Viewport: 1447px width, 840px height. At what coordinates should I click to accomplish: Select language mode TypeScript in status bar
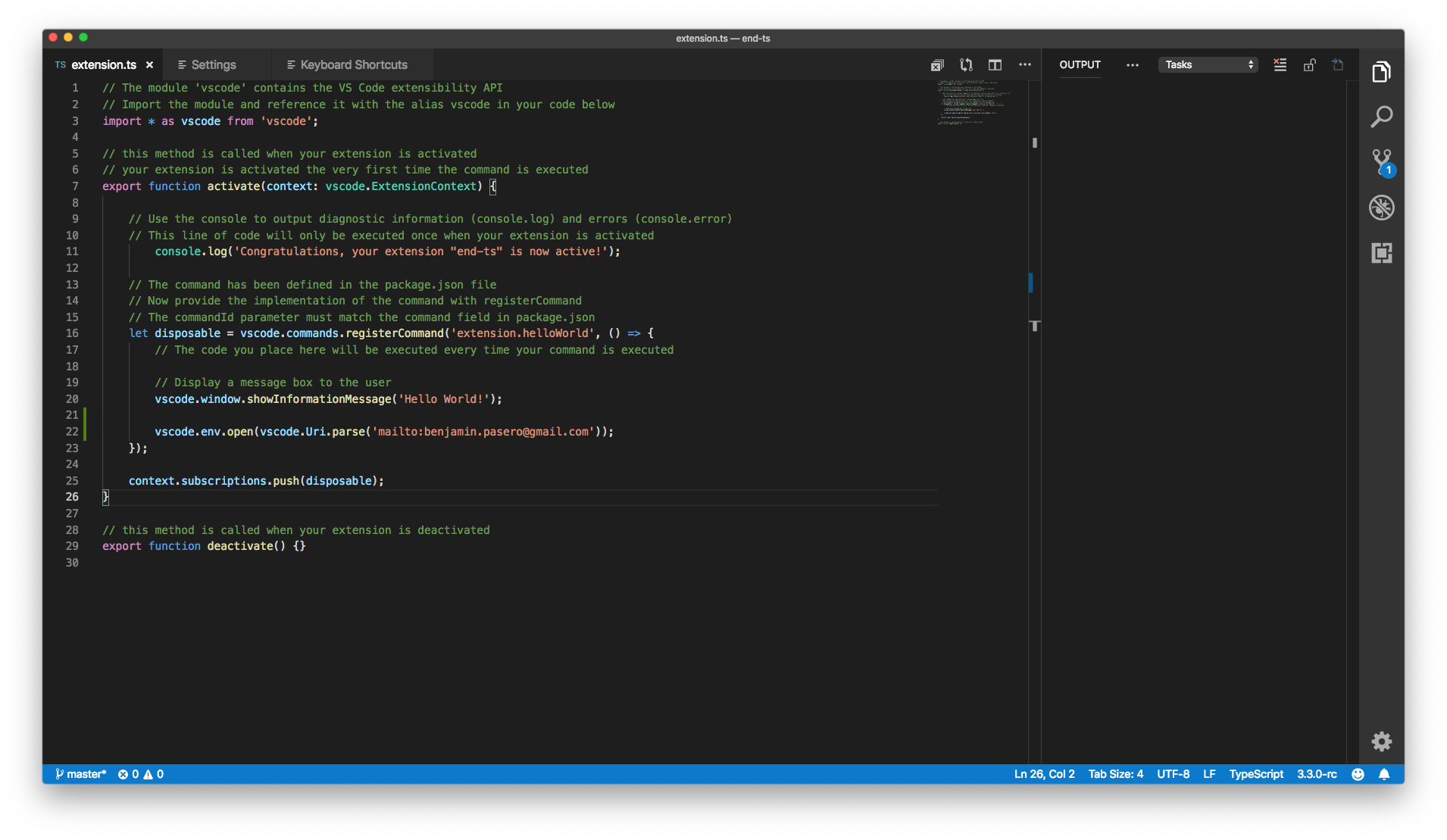pos(1255,774)
